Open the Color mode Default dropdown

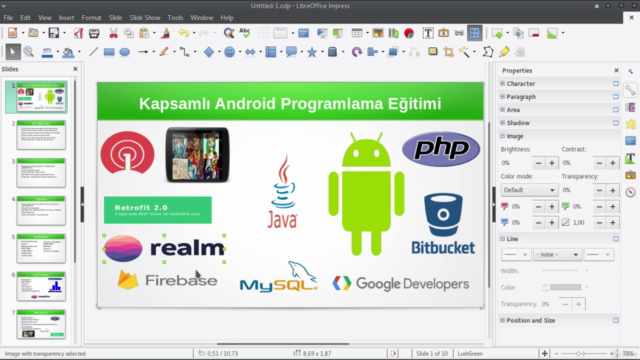point(529,190)
